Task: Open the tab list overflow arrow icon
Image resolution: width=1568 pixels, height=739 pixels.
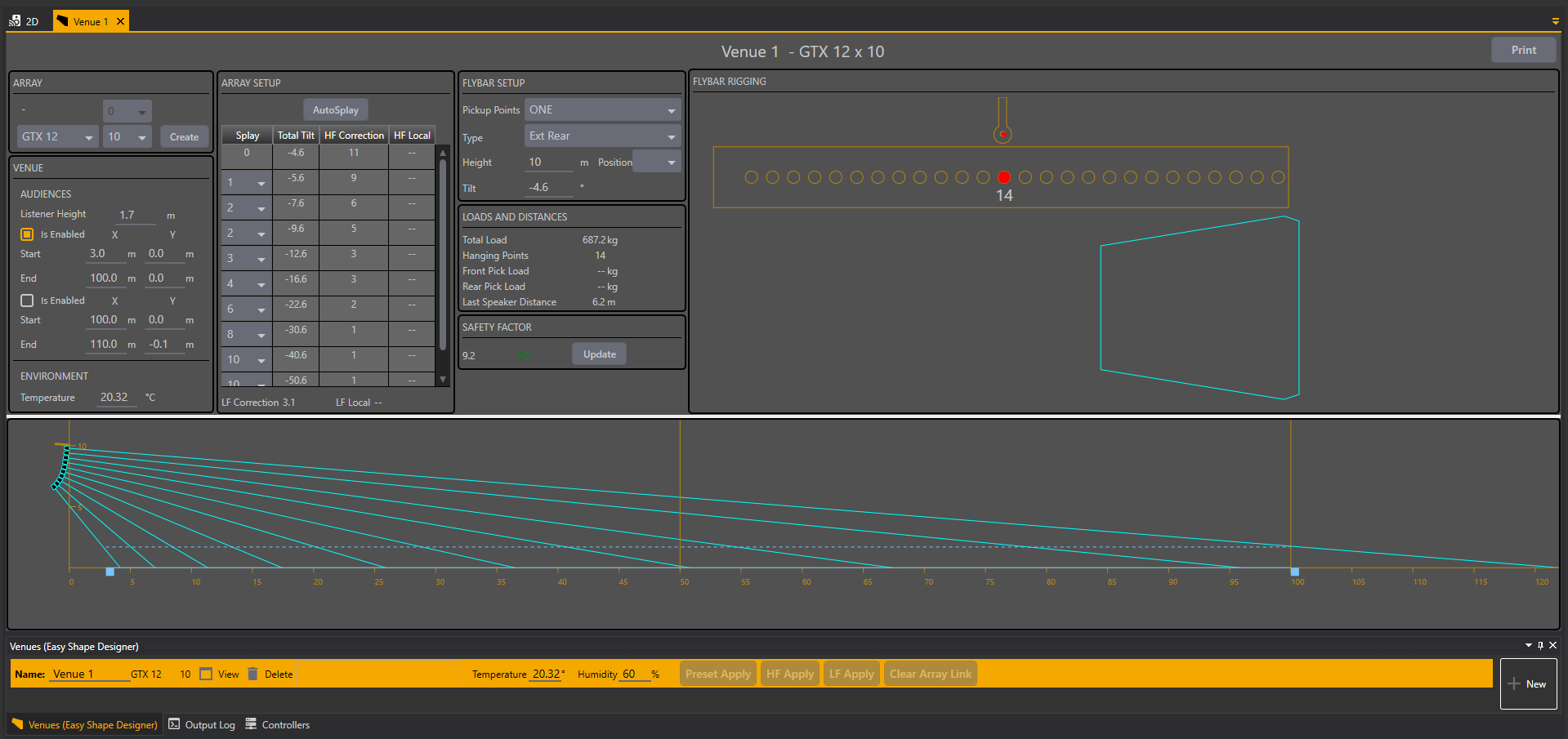Action: click(x=1555, y=21)
